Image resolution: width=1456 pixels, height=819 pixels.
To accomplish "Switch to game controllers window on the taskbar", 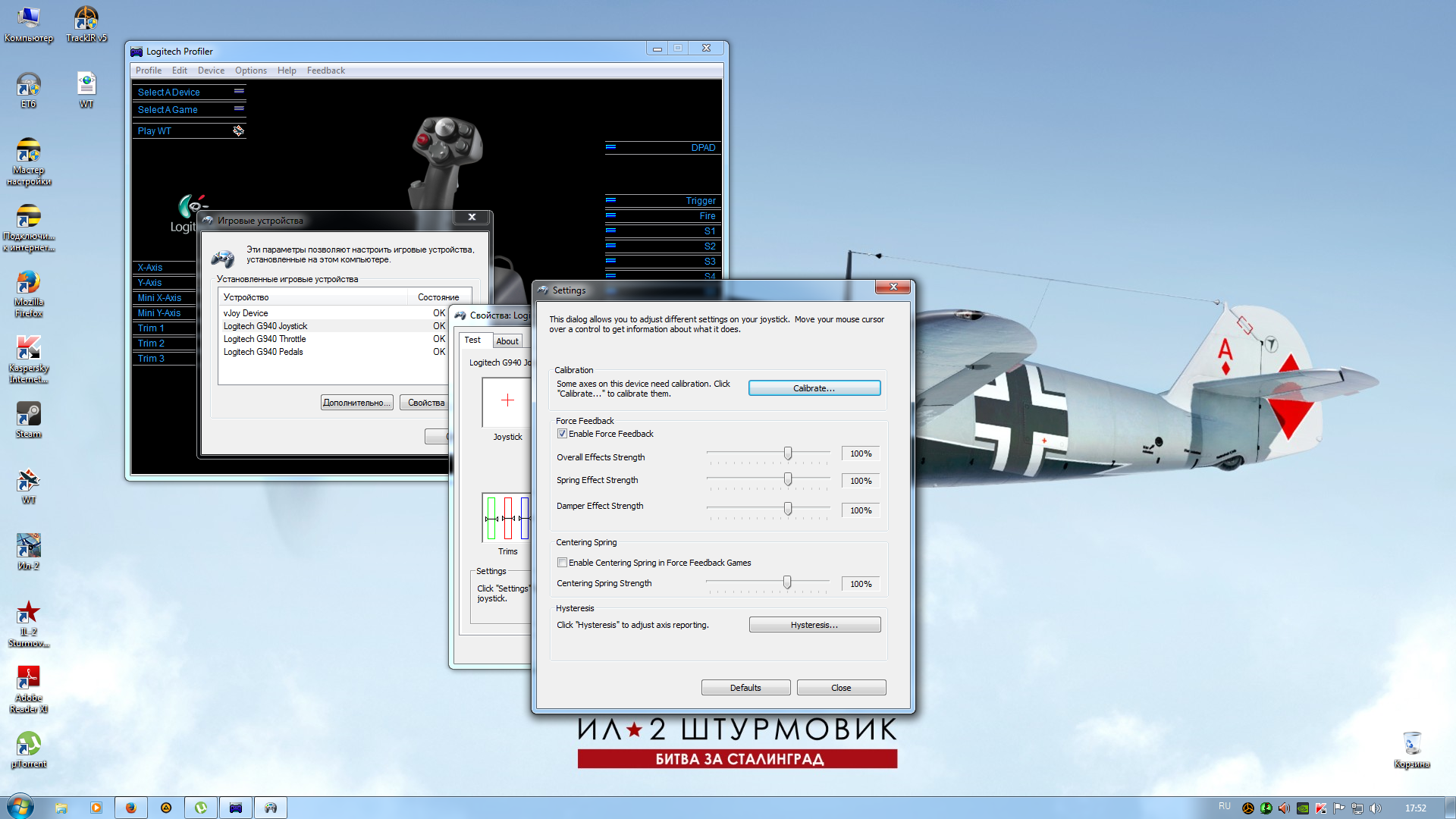I will [271, 808].
